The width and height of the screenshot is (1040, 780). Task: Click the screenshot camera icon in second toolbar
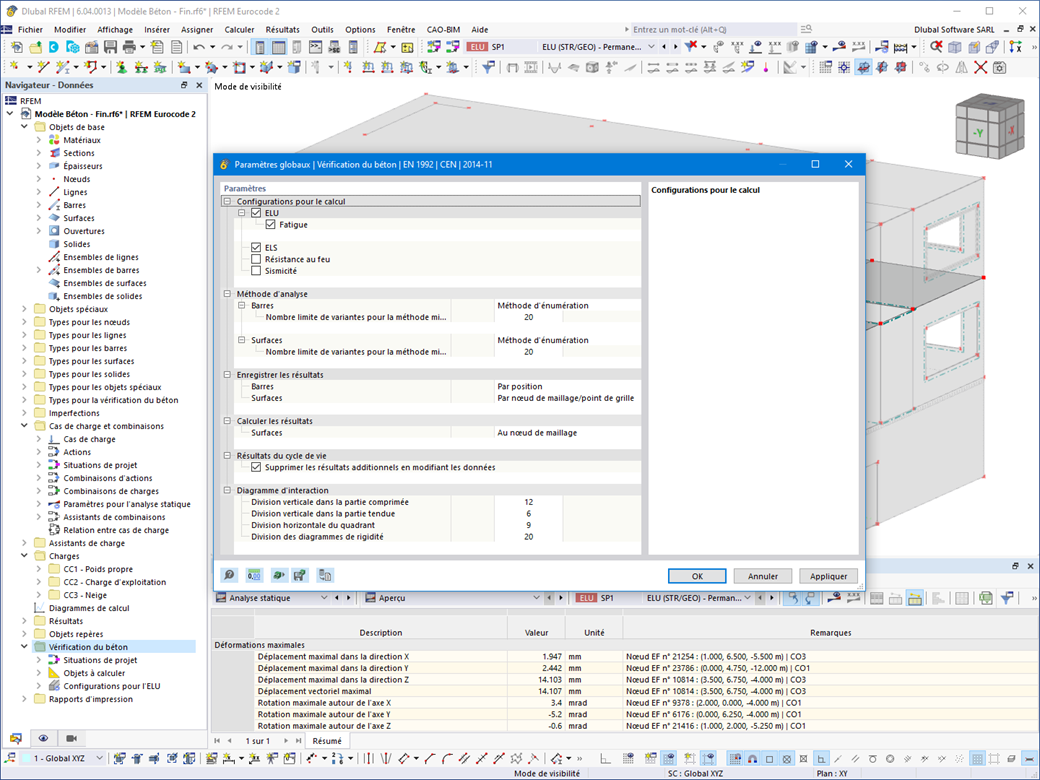pyautogui.click(x=999, y=67)
